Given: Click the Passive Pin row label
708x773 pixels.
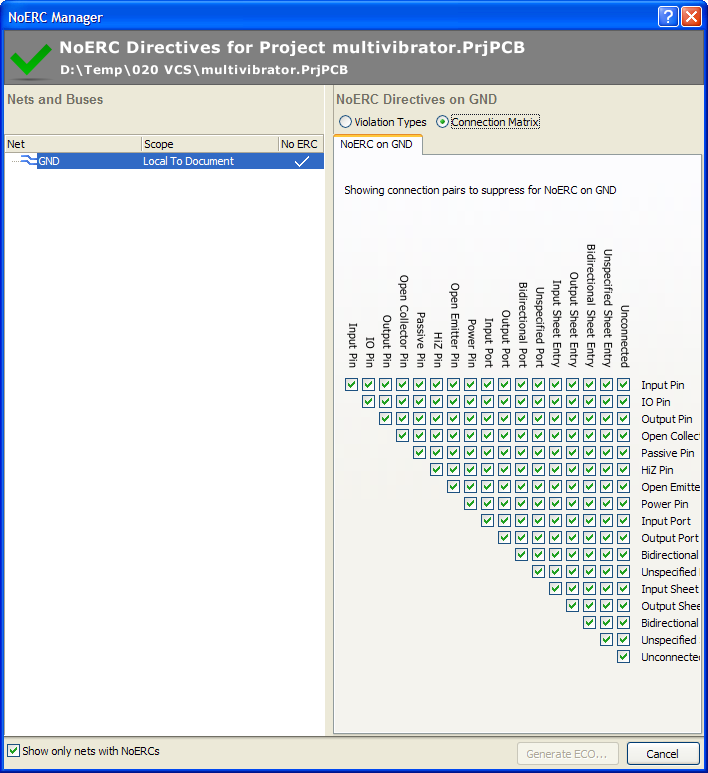Looking at the screenshot, I should click(x=668, y=453).
